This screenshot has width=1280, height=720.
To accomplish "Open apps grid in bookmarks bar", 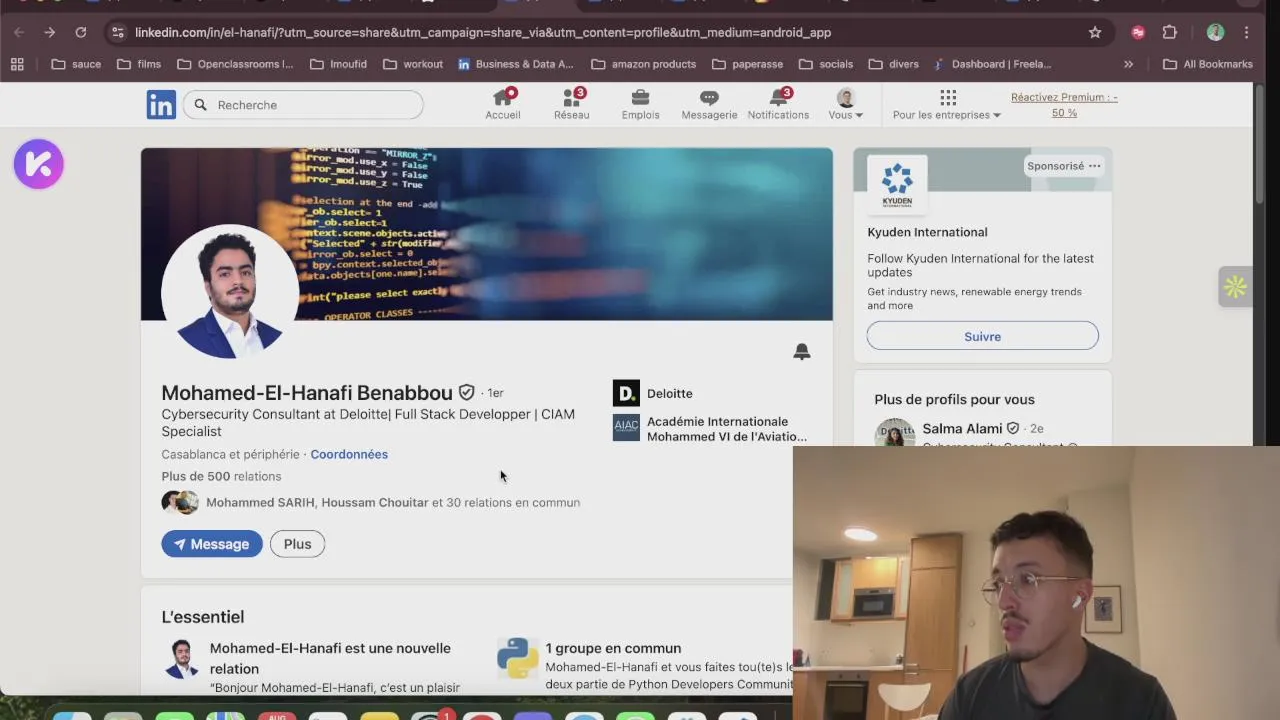I will click(x=17, y=64).
